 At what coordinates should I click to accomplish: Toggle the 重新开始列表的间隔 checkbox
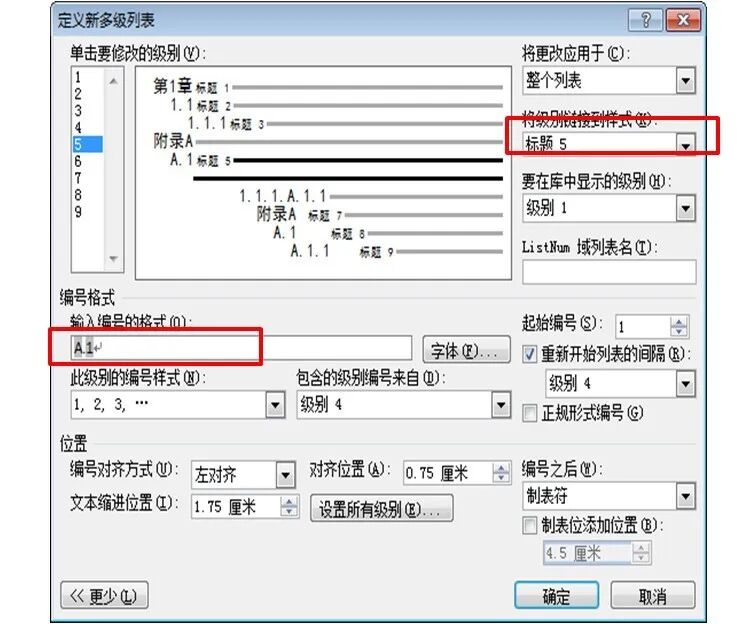531,353
